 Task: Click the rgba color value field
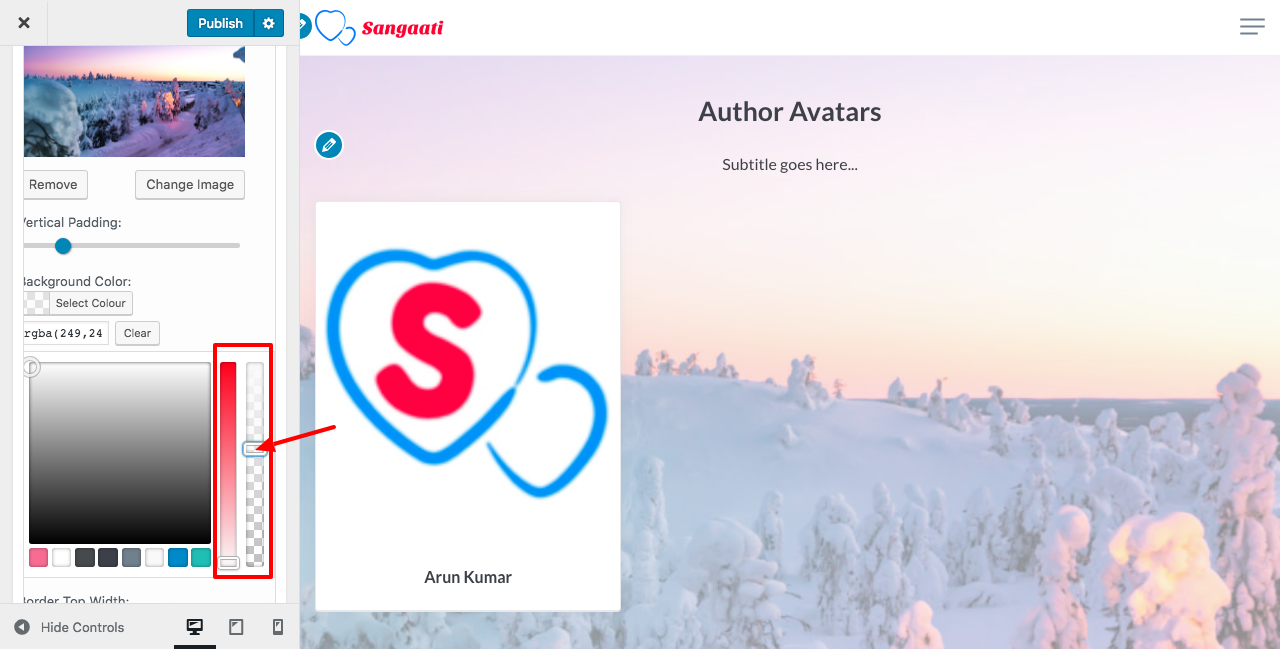65,333
